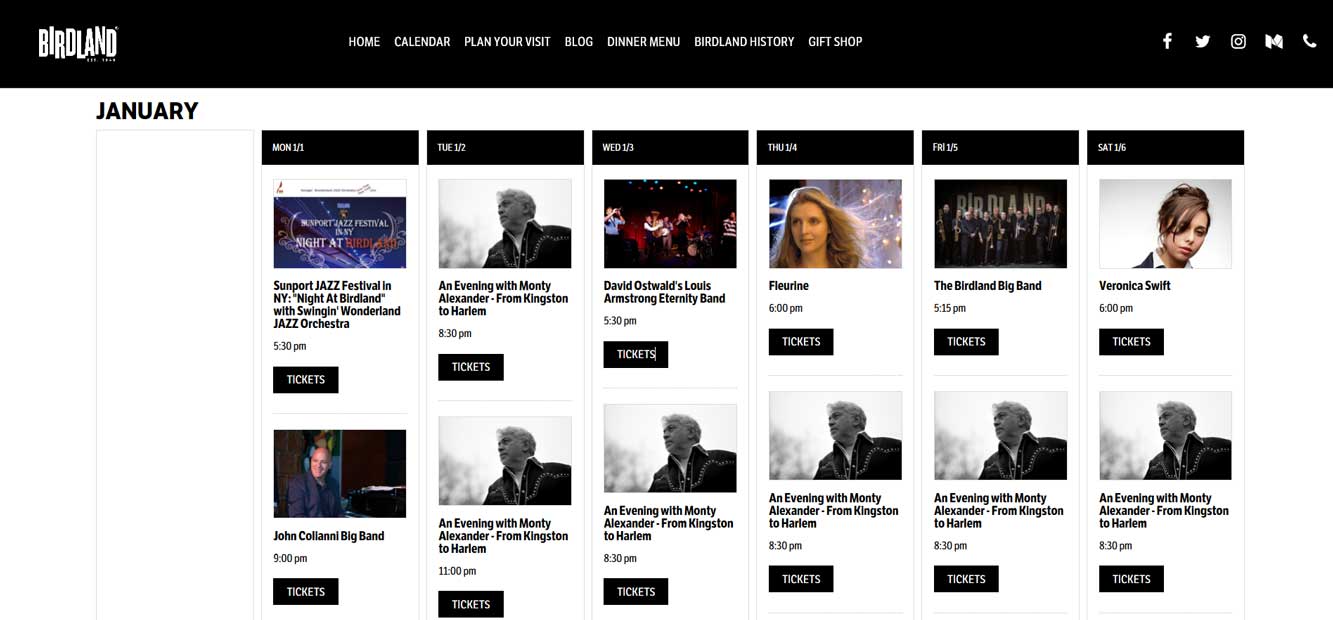Get tickets for Fleurine show
Screen dimensions: 1333x620
coord(801,342)
